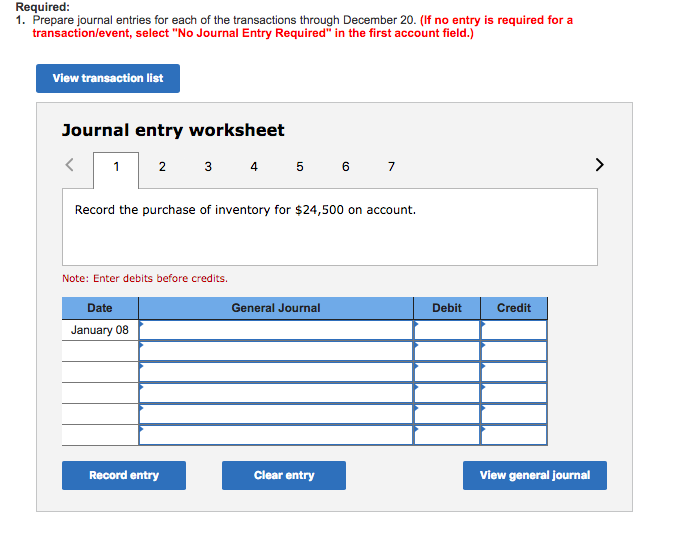Open fourth row General Journal account field

276,393
